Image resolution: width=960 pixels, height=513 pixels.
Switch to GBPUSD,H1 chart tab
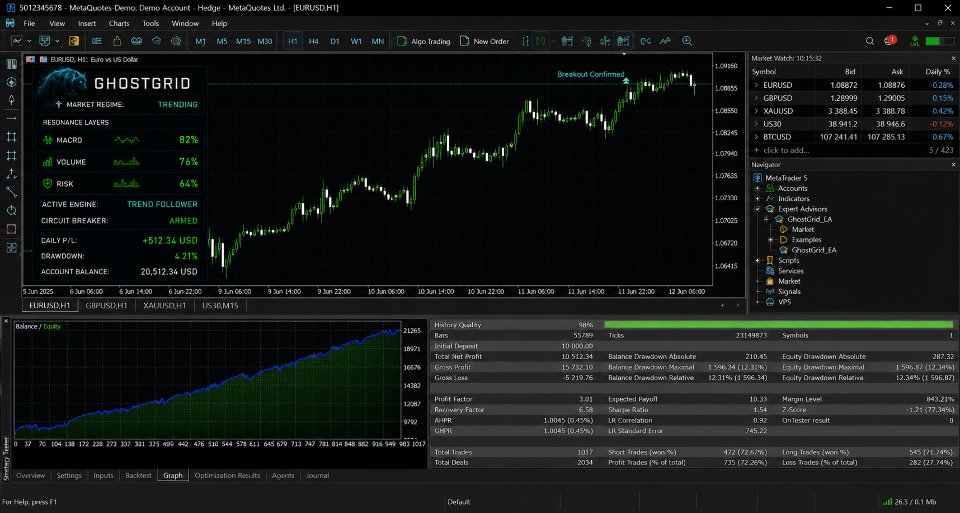click(x=106, y=305)
